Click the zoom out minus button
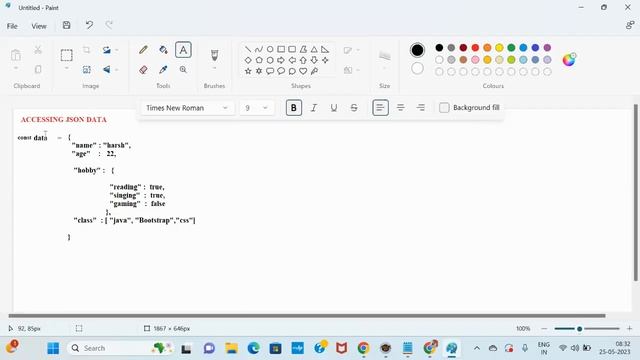Image resolution: width=640 pixels, height=360 pixels. point(544,329)
